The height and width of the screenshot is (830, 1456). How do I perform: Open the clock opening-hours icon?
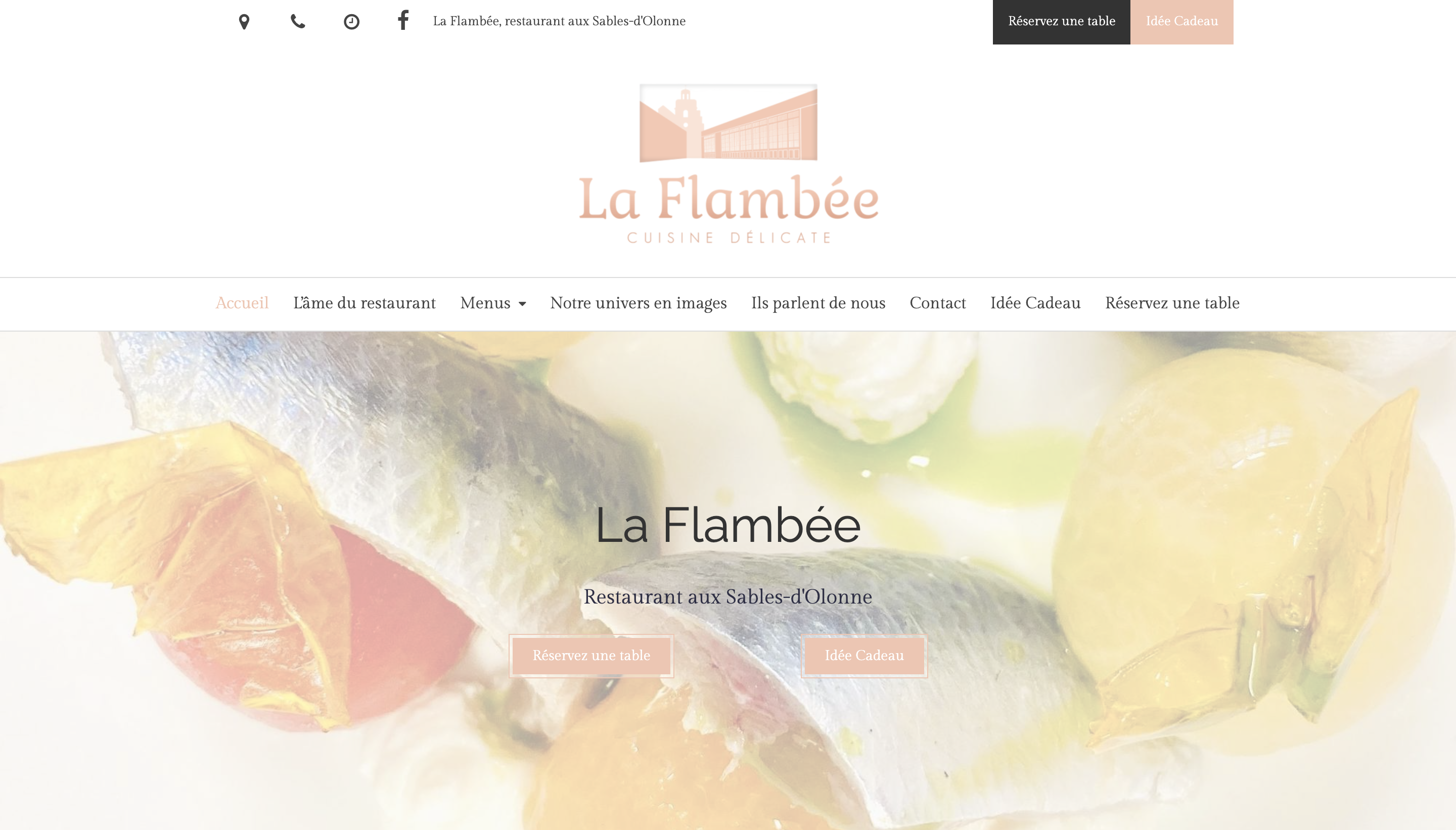[352, 22]
